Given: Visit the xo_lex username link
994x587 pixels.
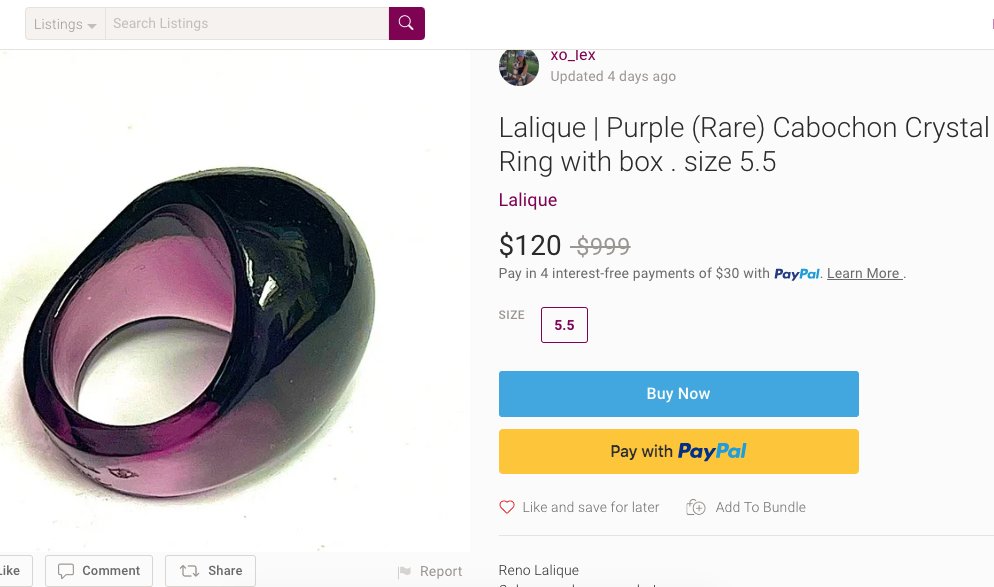Looking at the screenshot, I should pyautogui.click(x=573, y=56).
